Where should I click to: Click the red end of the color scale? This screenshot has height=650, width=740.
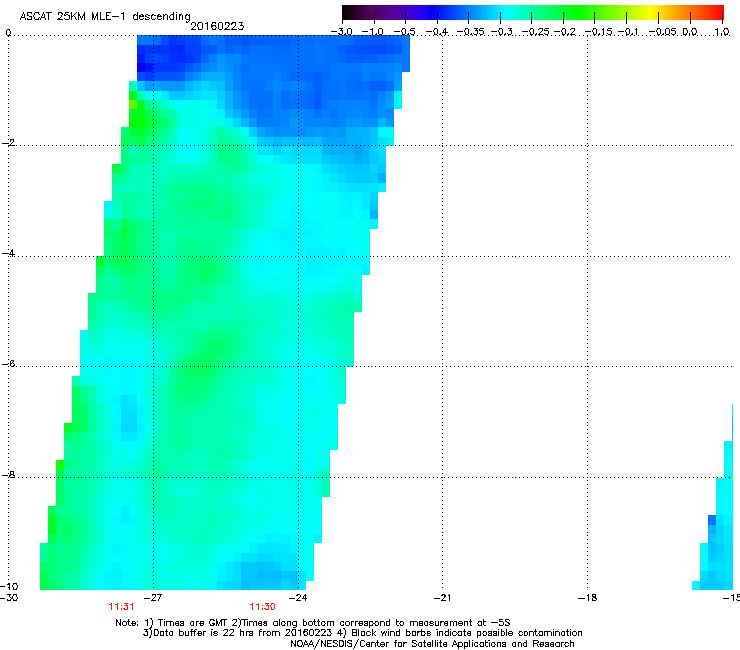click(715, 12)
